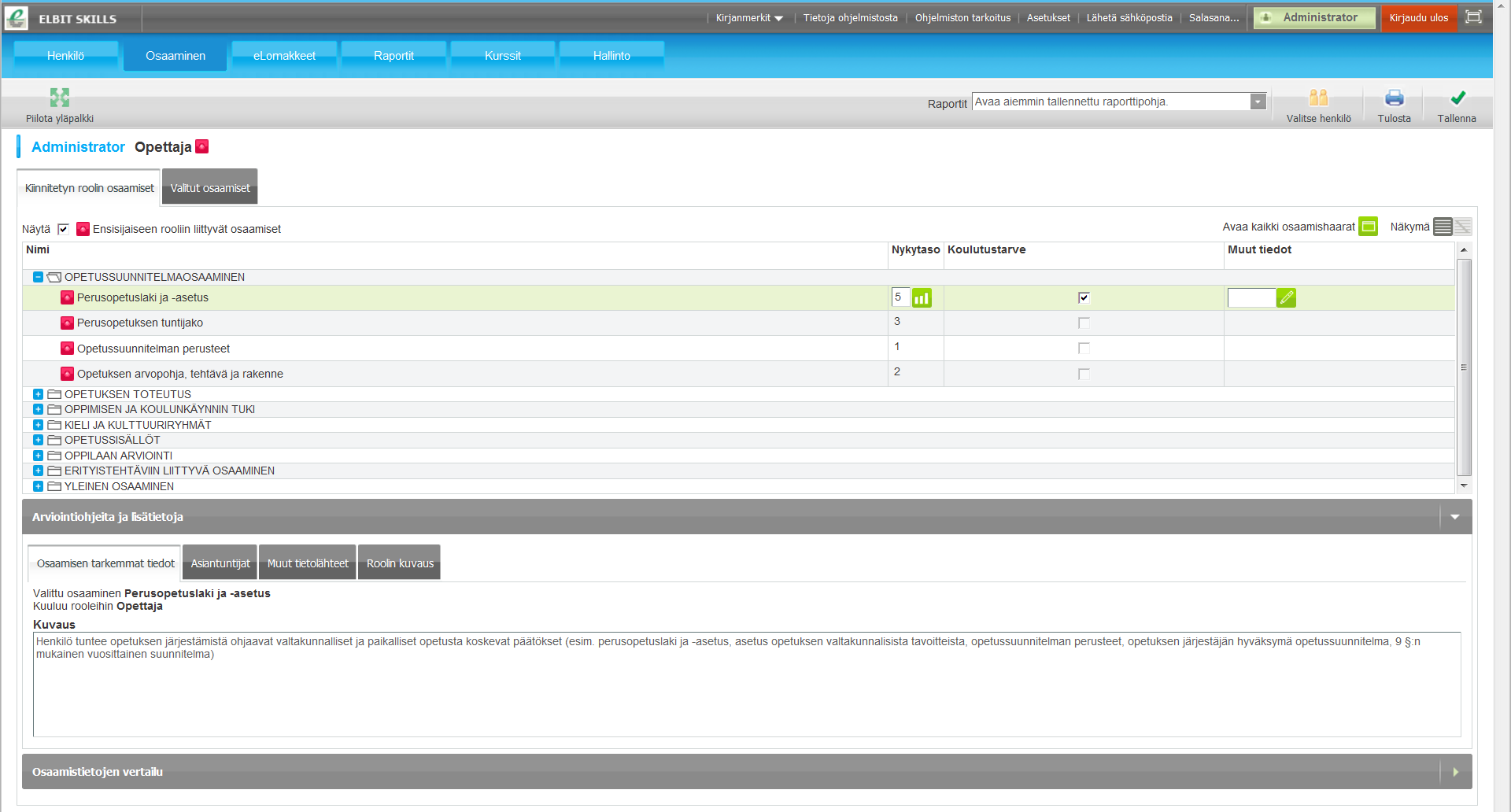Save with the Tallenna checkmark
The height and width of the screenshot is (812, 1511).
(1457, 98)
